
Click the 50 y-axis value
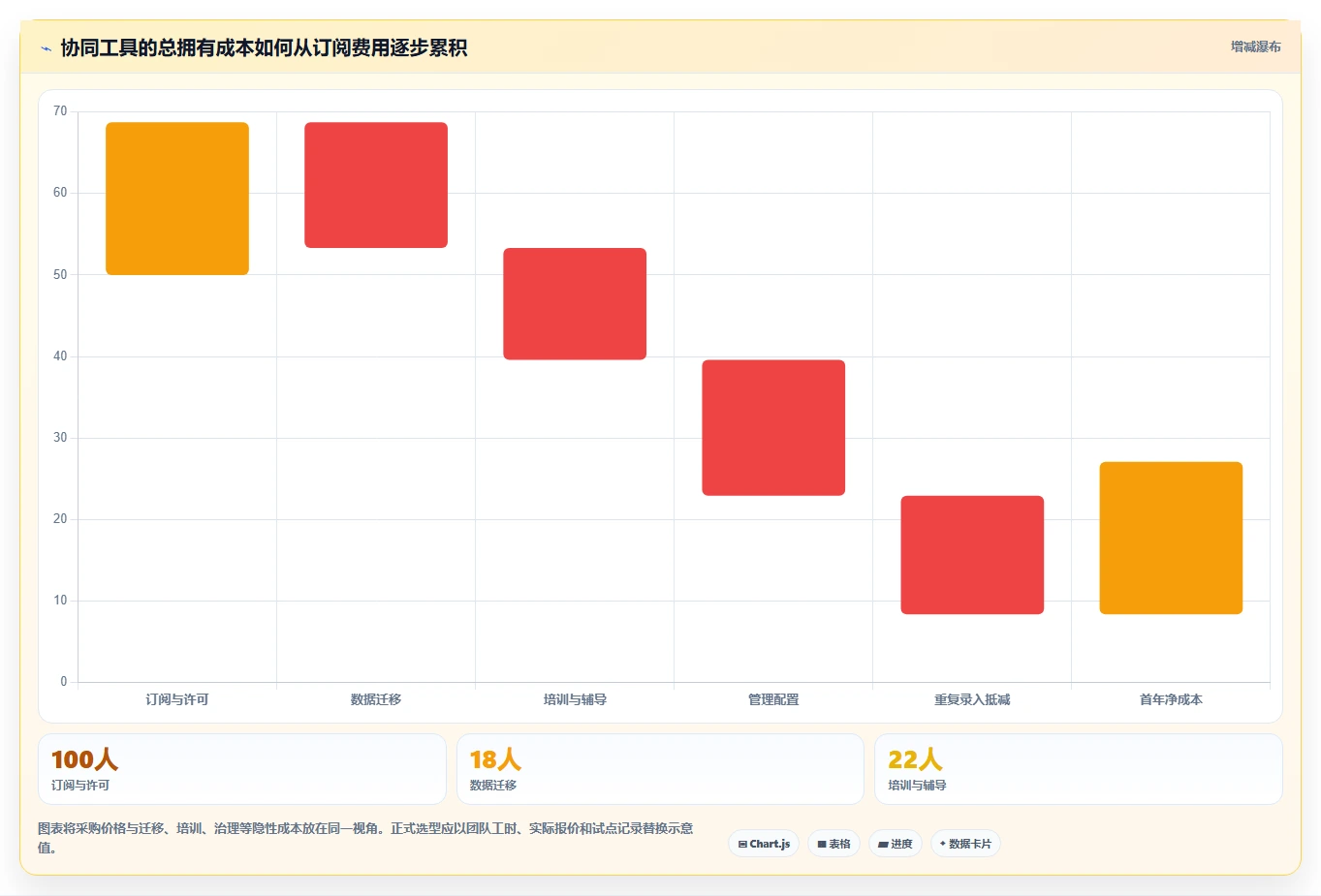60,275
